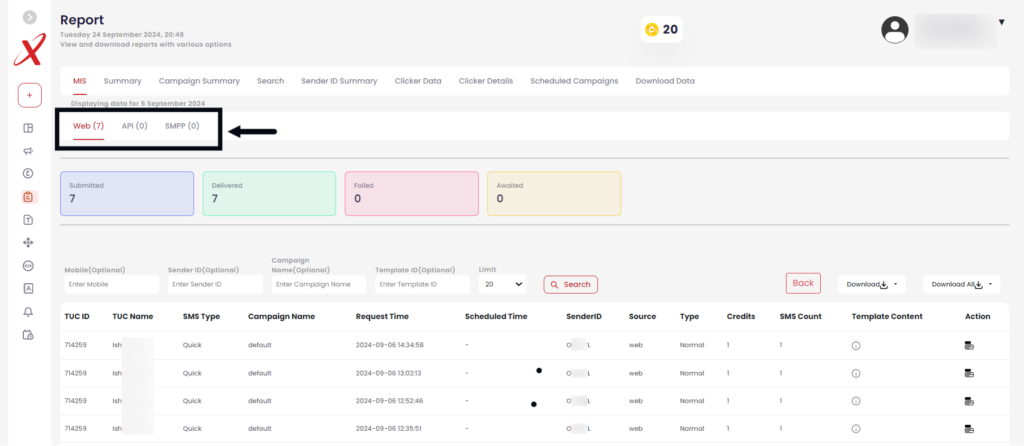Click the user profile avatar
Screen dimensions: 1024x446
click(895, 30)
